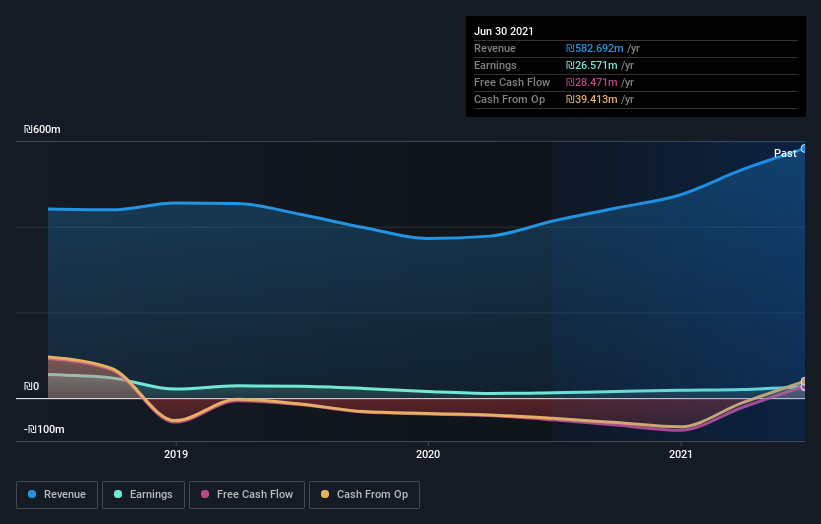Viewport: 821px width, 524px height.
Task: Click the pink Free Cash Flow legend dot
Action: pos(205,494)
